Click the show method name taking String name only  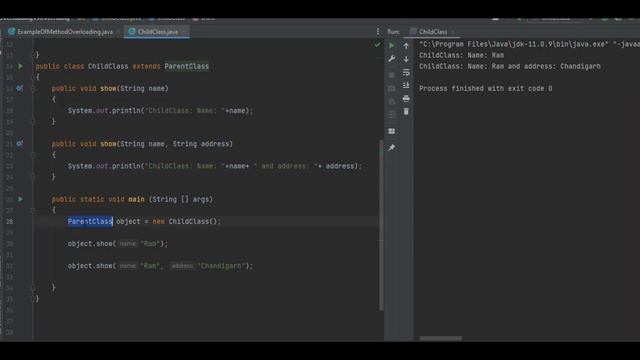tap(108, 88)
